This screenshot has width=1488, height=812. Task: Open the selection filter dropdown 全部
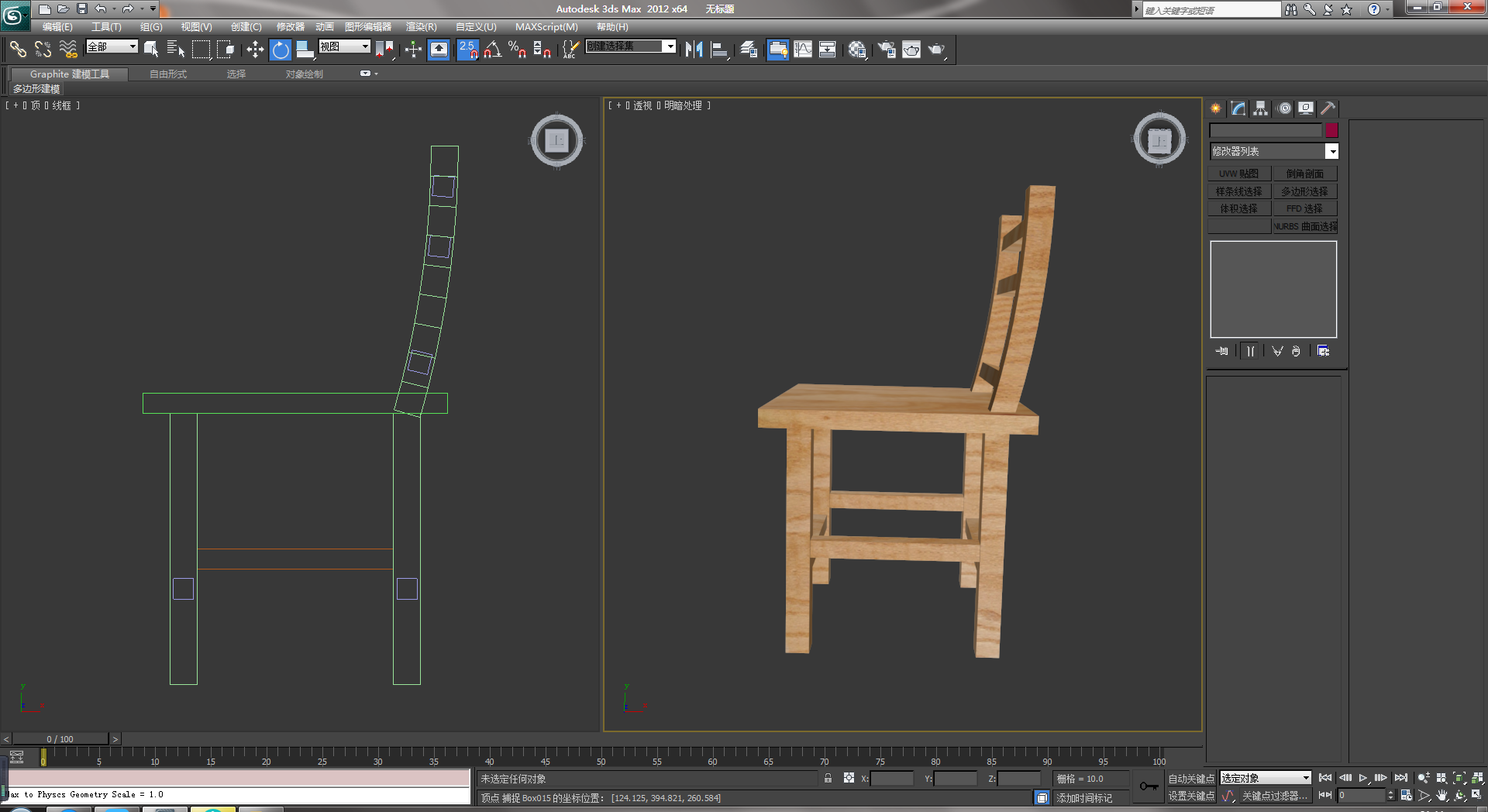pos(112,46)
